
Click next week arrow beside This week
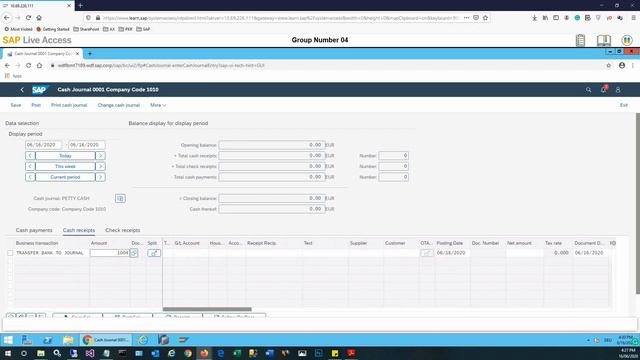coord(100,166)
